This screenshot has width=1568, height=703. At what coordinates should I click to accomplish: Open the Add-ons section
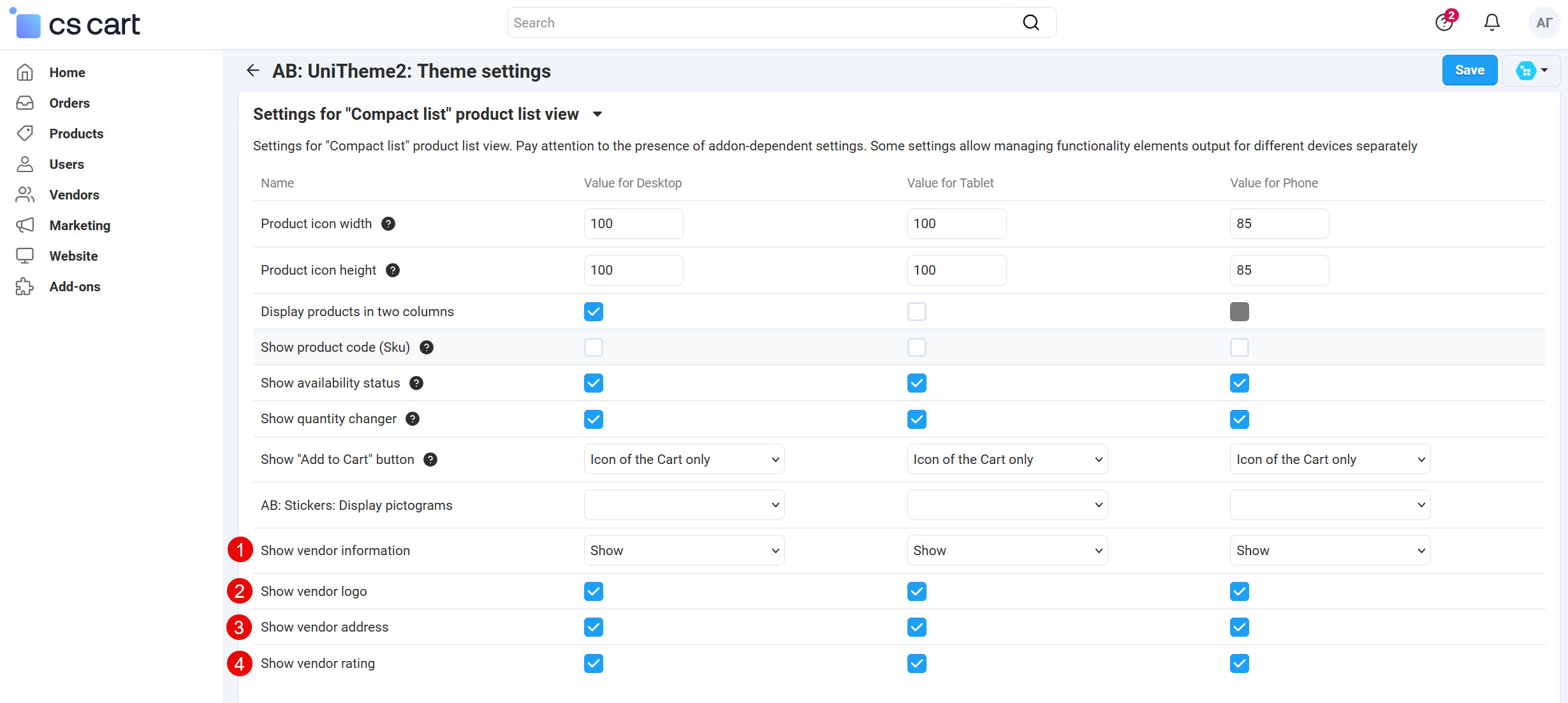(75, 286)
